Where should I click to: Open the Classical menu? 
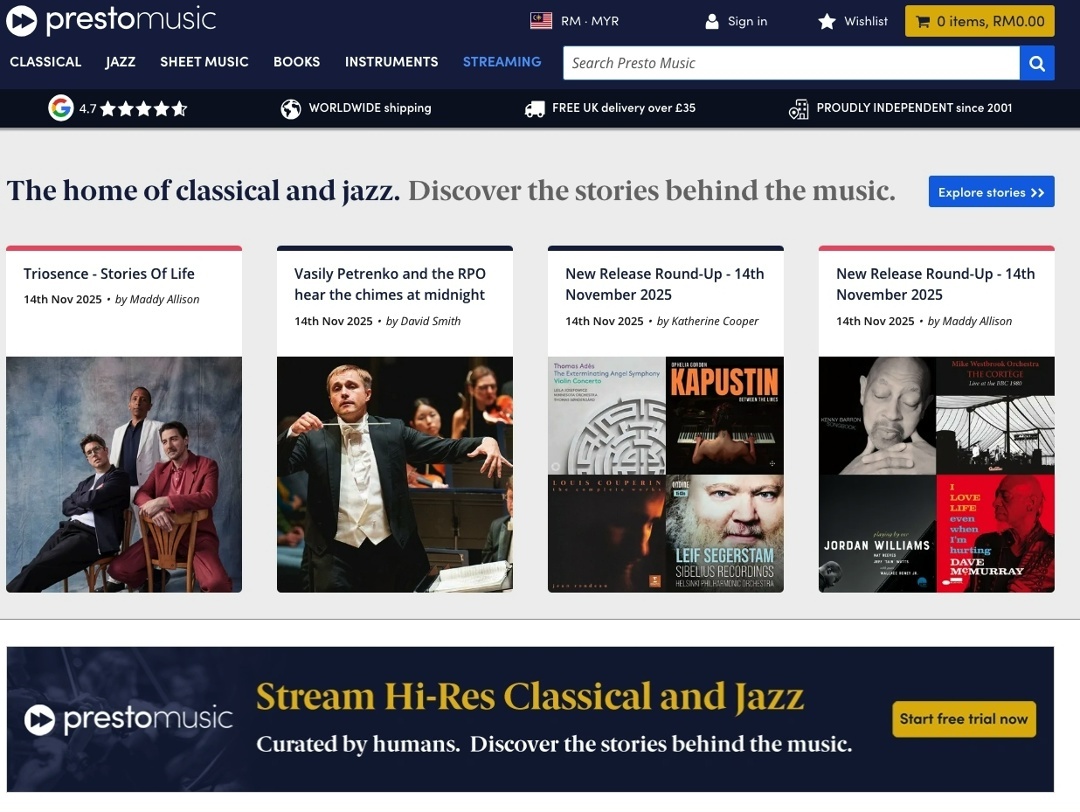[x=45, y=62]
